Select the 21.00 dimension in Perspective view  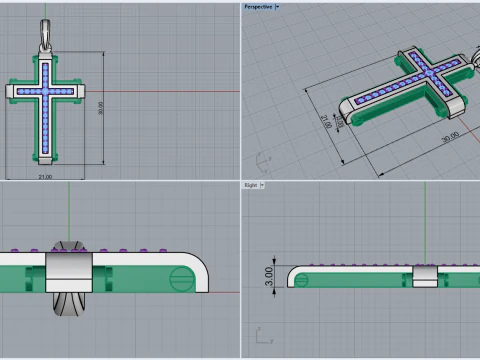tap(326, 122)
